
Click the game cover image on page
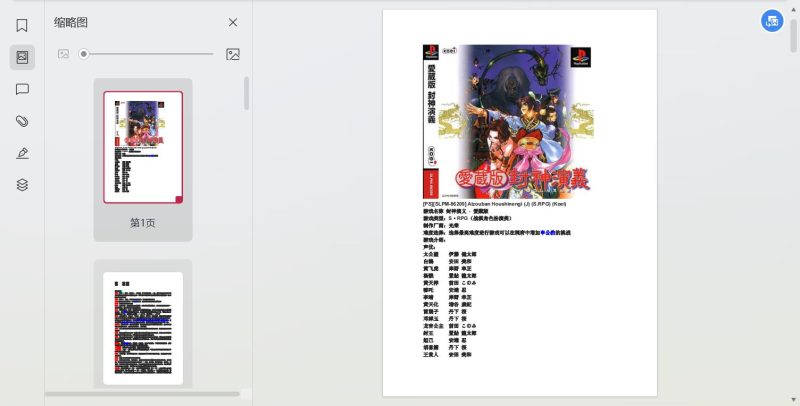pyautogui.click(x=507, y=121)
